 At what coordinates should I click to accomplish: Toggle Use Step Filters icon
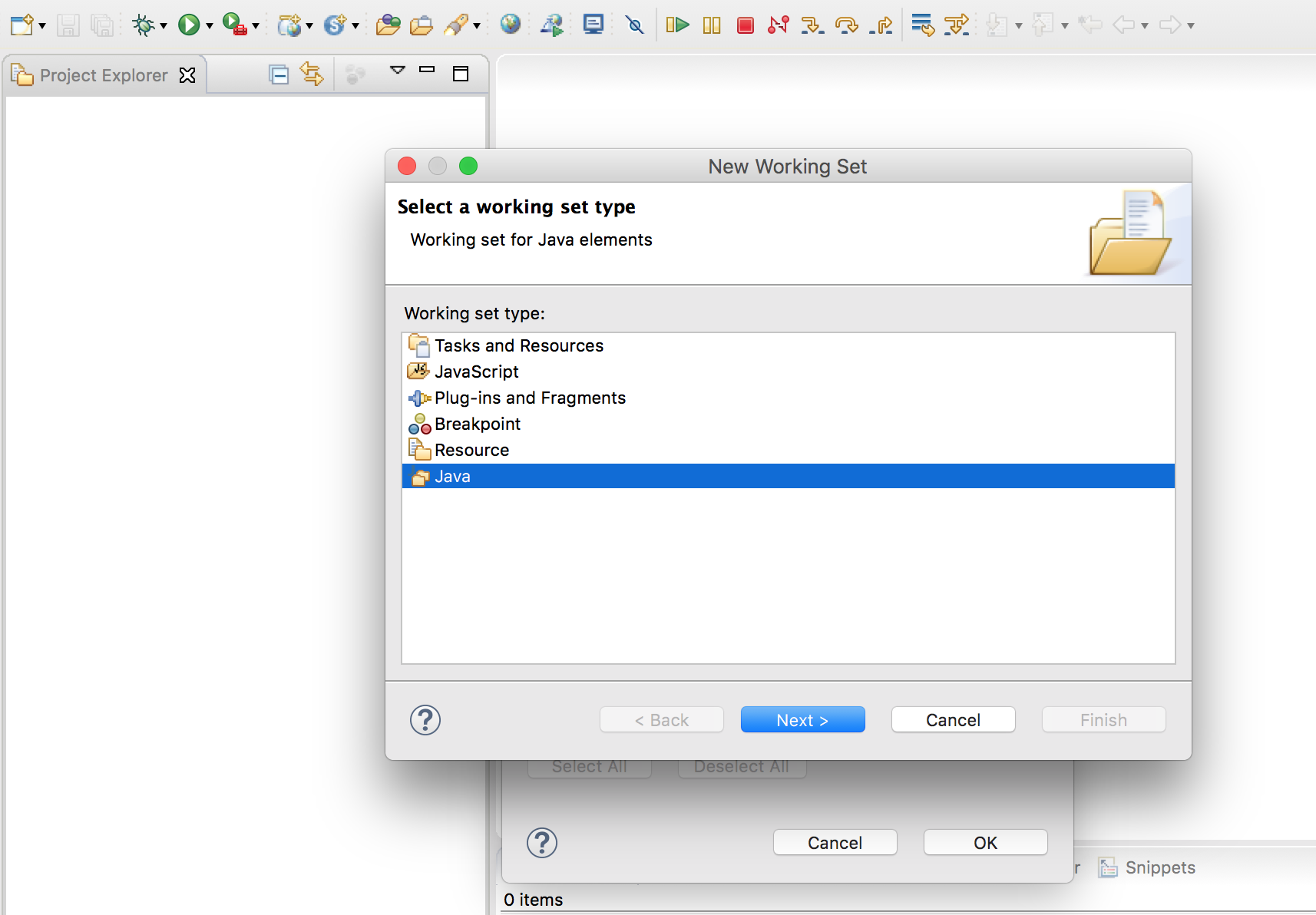pos(957,25)
